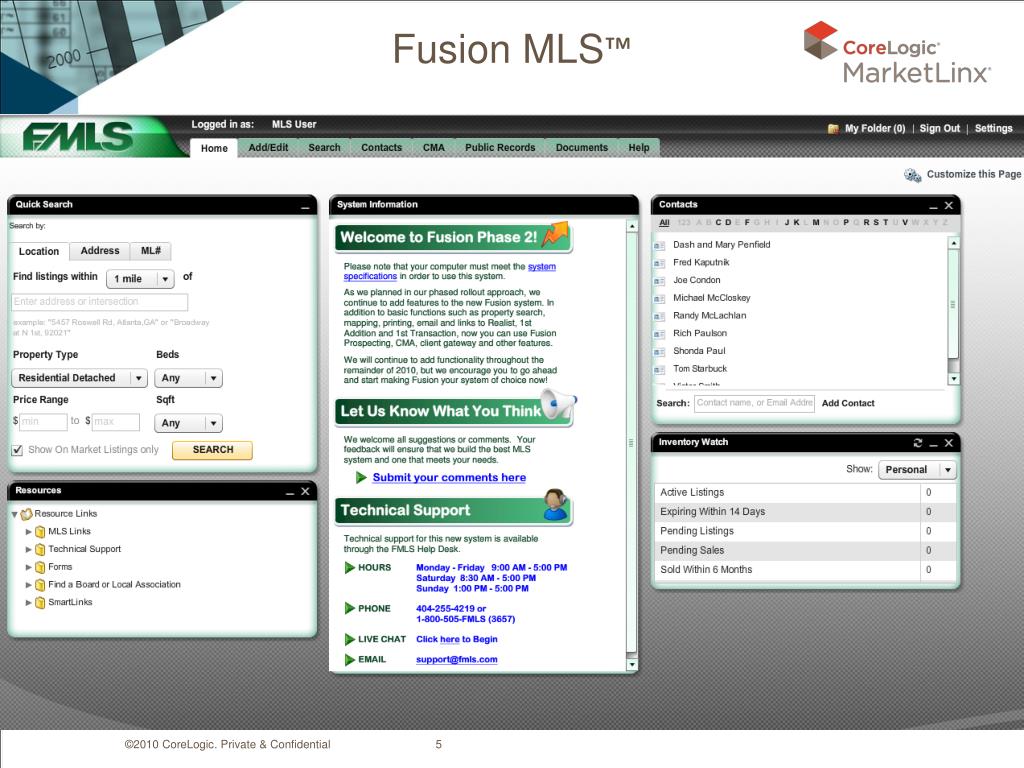Toggle Show On Market Listings only checkbox

click(18, 450)
